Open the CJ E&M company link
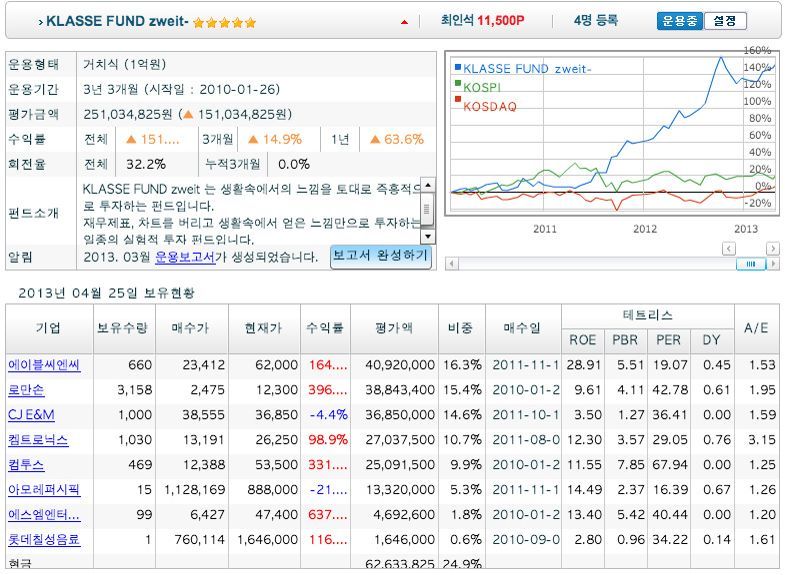Screen dimensions: 785x575 (x=31, y=415)
